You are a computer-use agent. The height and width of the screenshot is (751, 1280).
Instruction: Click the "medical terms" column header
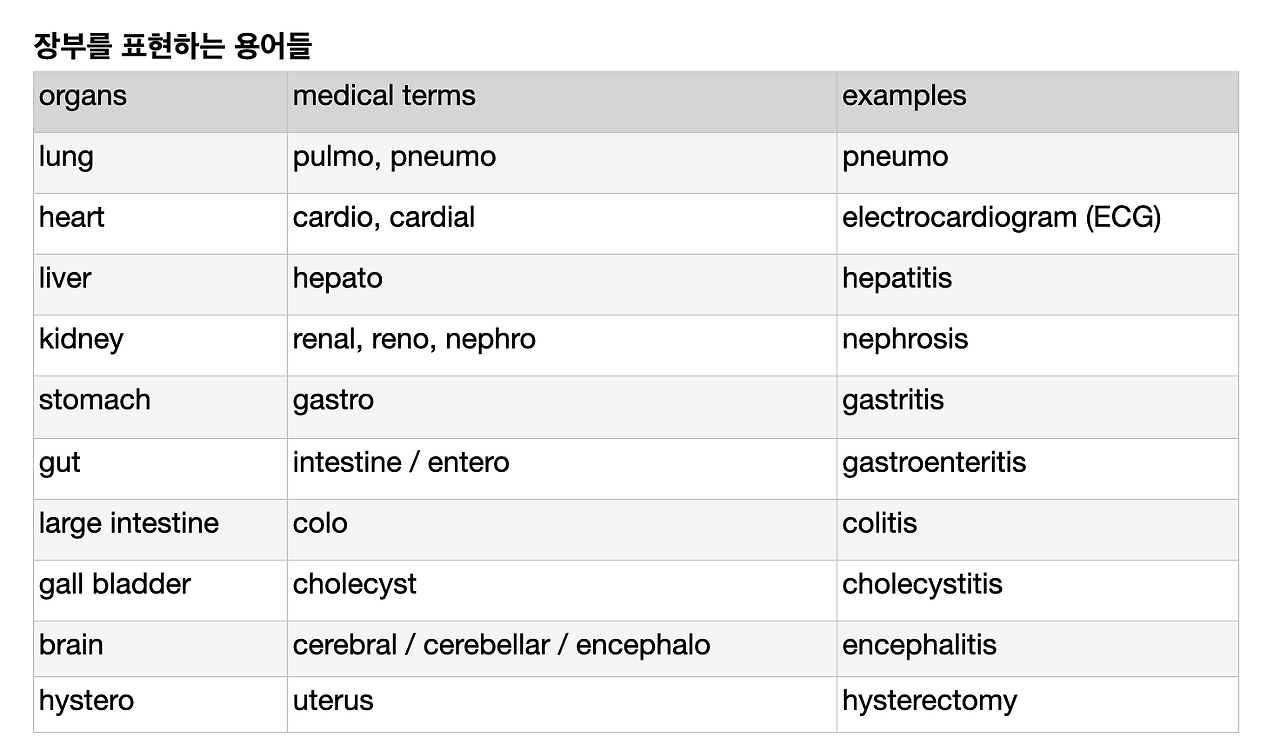tap(384, 96)
